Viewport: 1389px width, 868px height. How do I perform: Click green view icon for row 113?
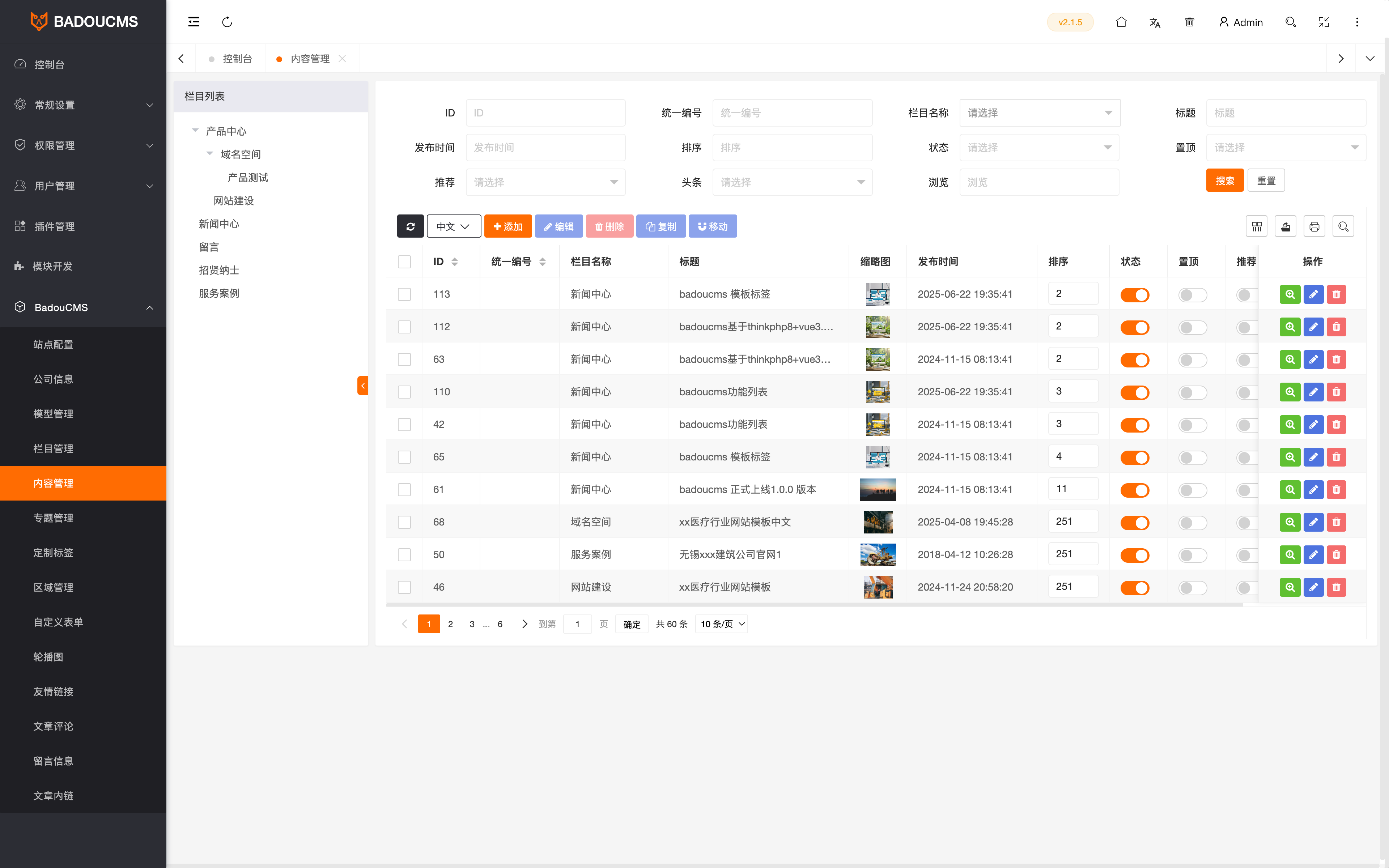pos(1290,294)
